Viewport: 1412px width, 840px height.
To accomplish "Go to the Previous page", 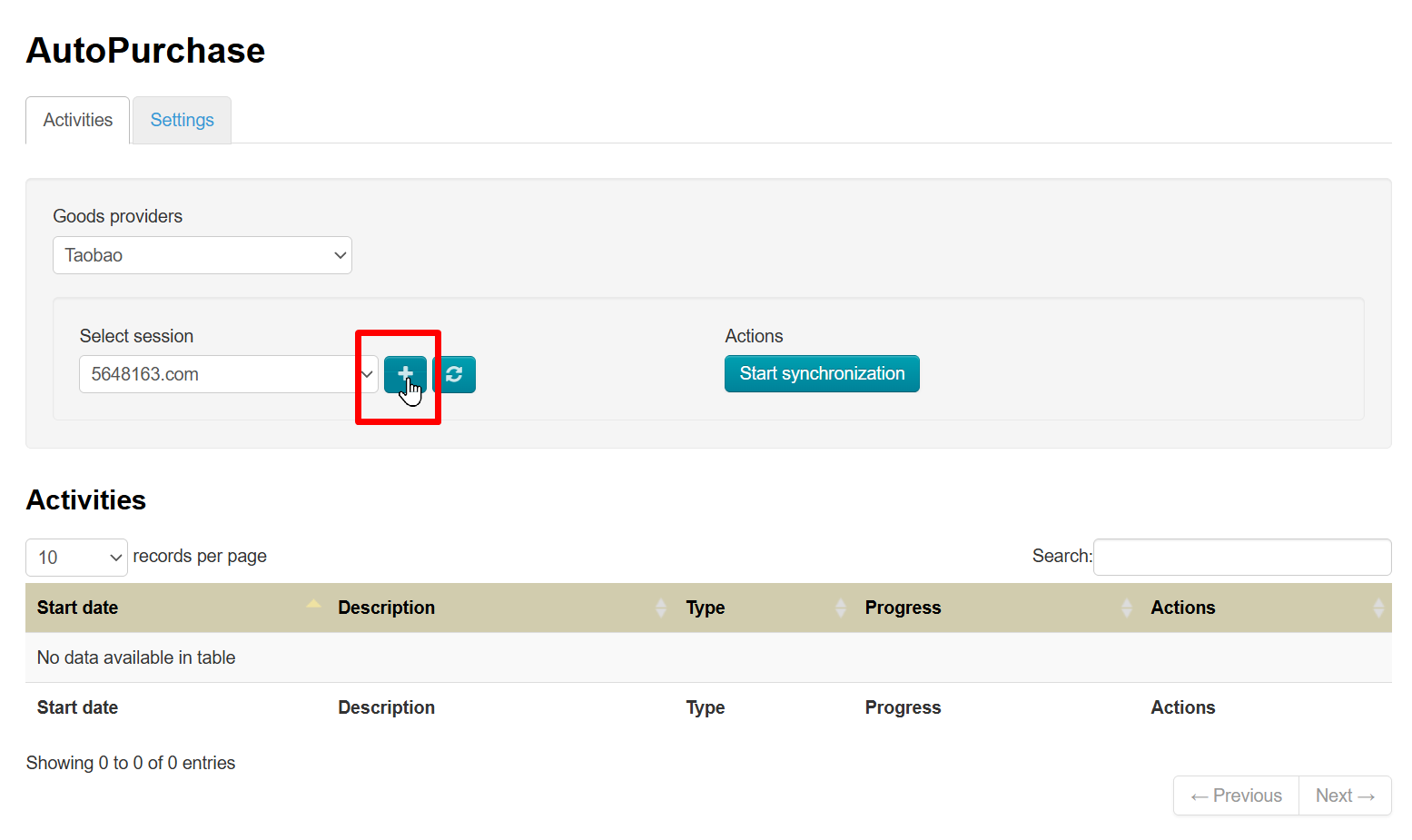I will pyautogui.click(x=1236, y=796).
